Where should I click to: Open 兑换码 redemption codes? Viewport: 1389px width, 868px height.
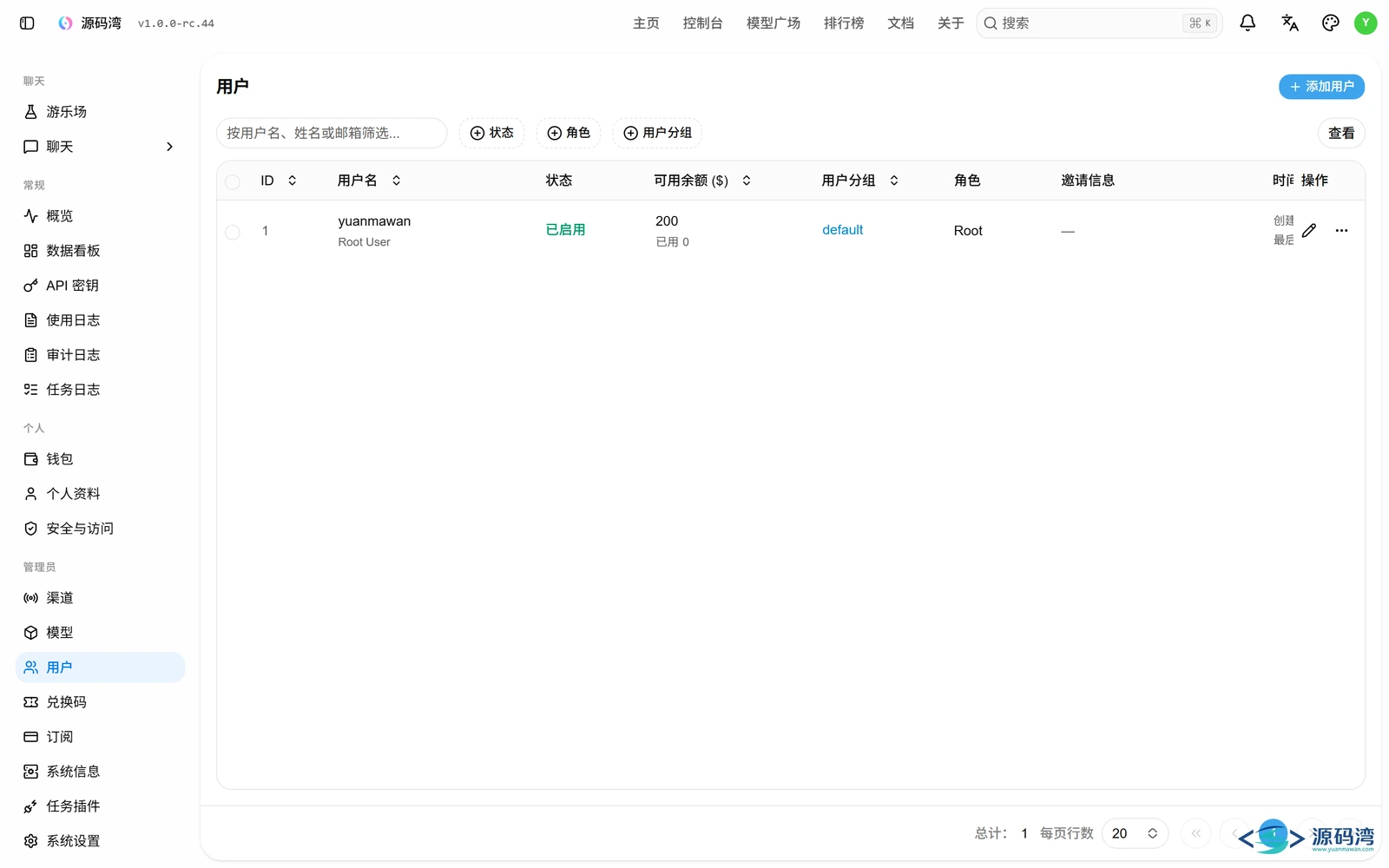click(100, 702)
